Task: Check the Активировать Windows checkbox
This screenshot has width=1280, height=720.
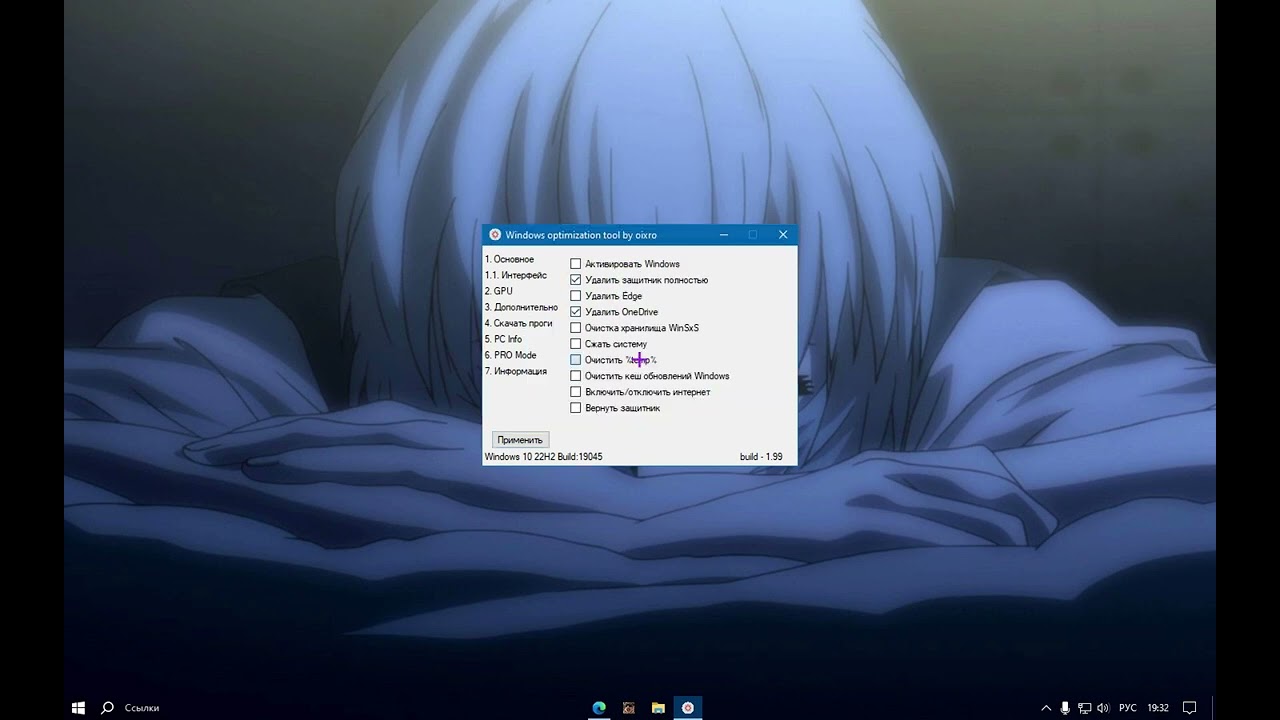Action: pyautogui.click(x=576, y=264)
